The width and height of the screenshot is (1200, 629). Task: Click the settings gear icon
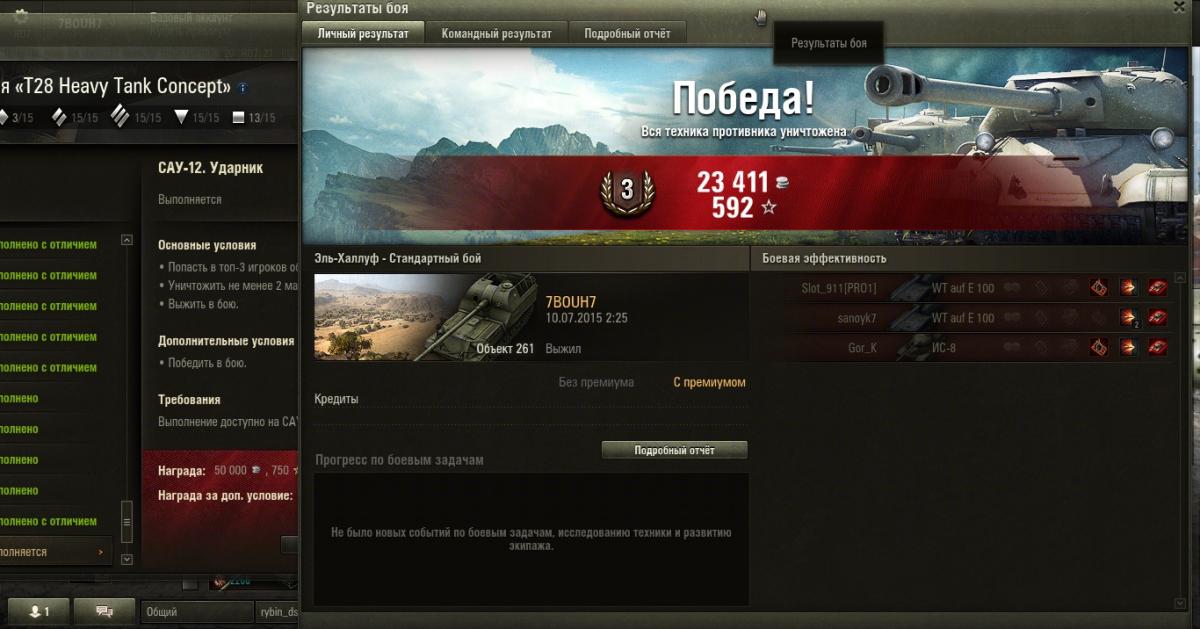coord(21,15)
